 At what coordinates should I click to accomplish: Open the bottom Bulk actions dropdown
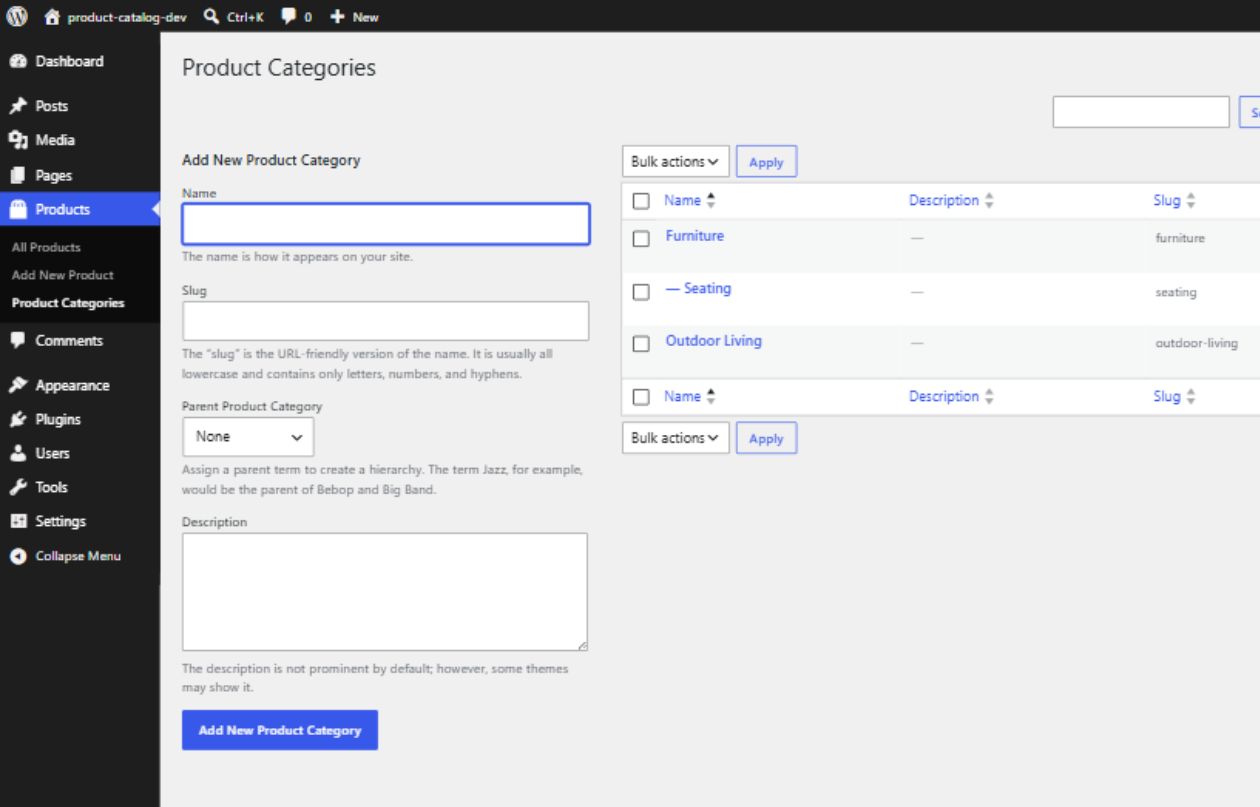(x=676, y=438)
